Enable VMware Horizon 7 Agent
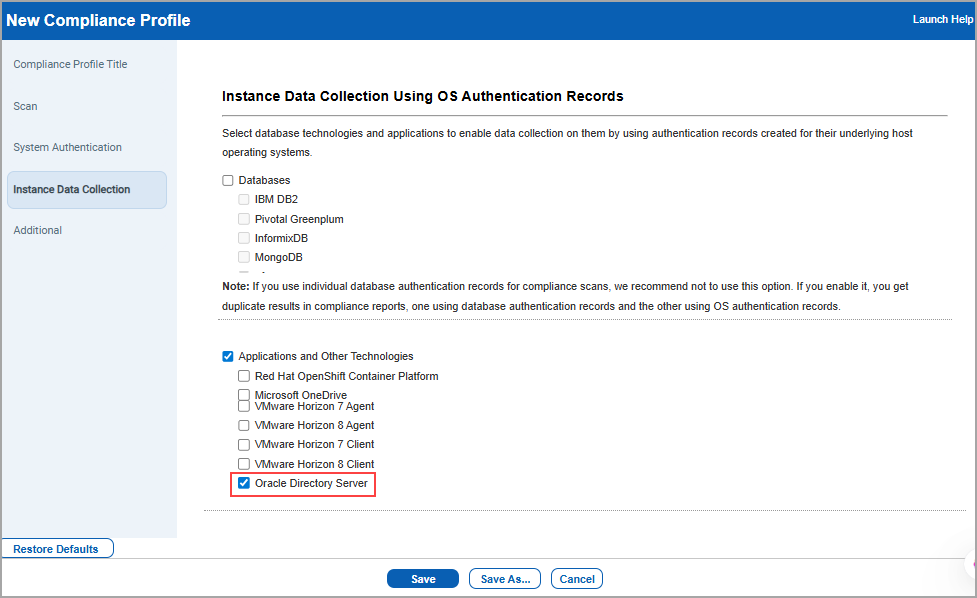The width and height of the screenshot is (977, 598). [243, 406]
